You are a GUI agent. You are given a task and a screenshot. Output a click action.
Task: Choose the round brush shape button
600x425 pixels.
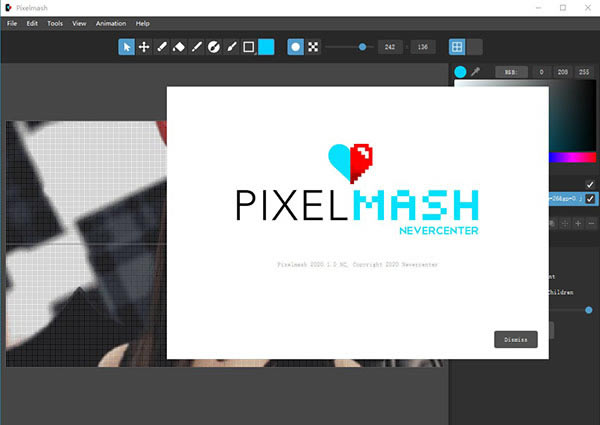point(295,47)
